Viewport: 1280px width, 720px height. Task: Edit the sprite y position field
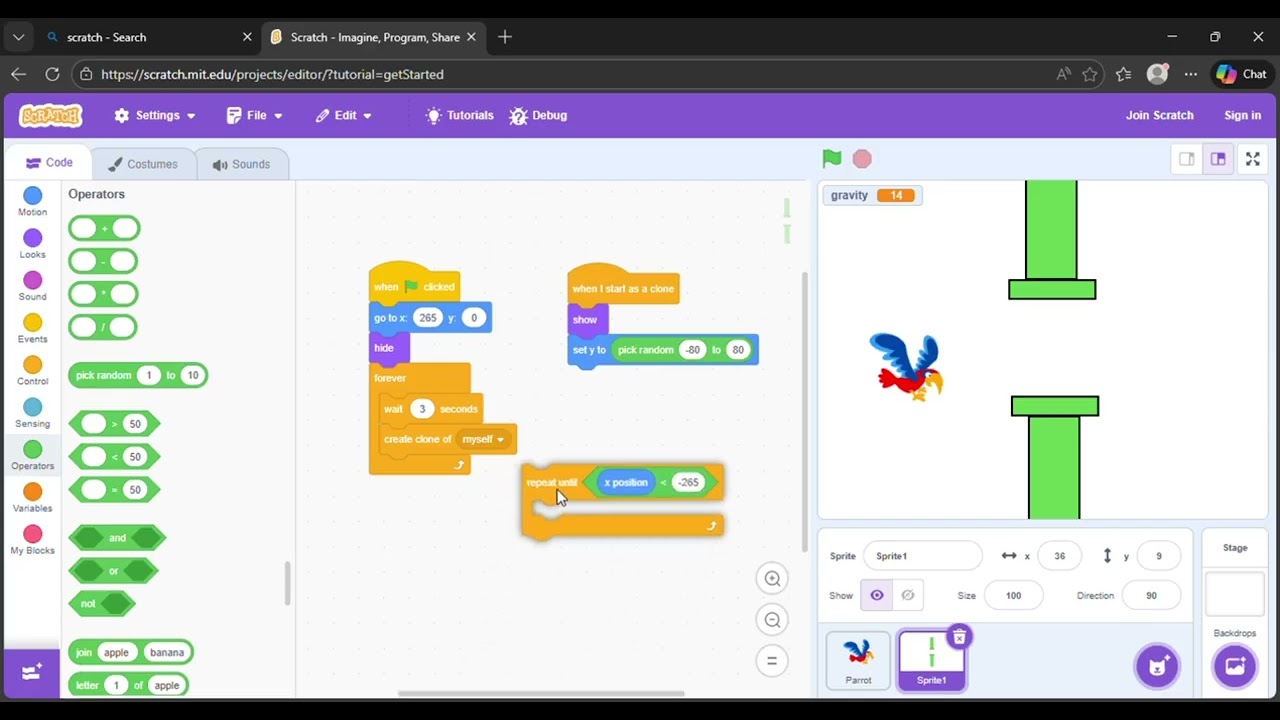point(1158,556)
